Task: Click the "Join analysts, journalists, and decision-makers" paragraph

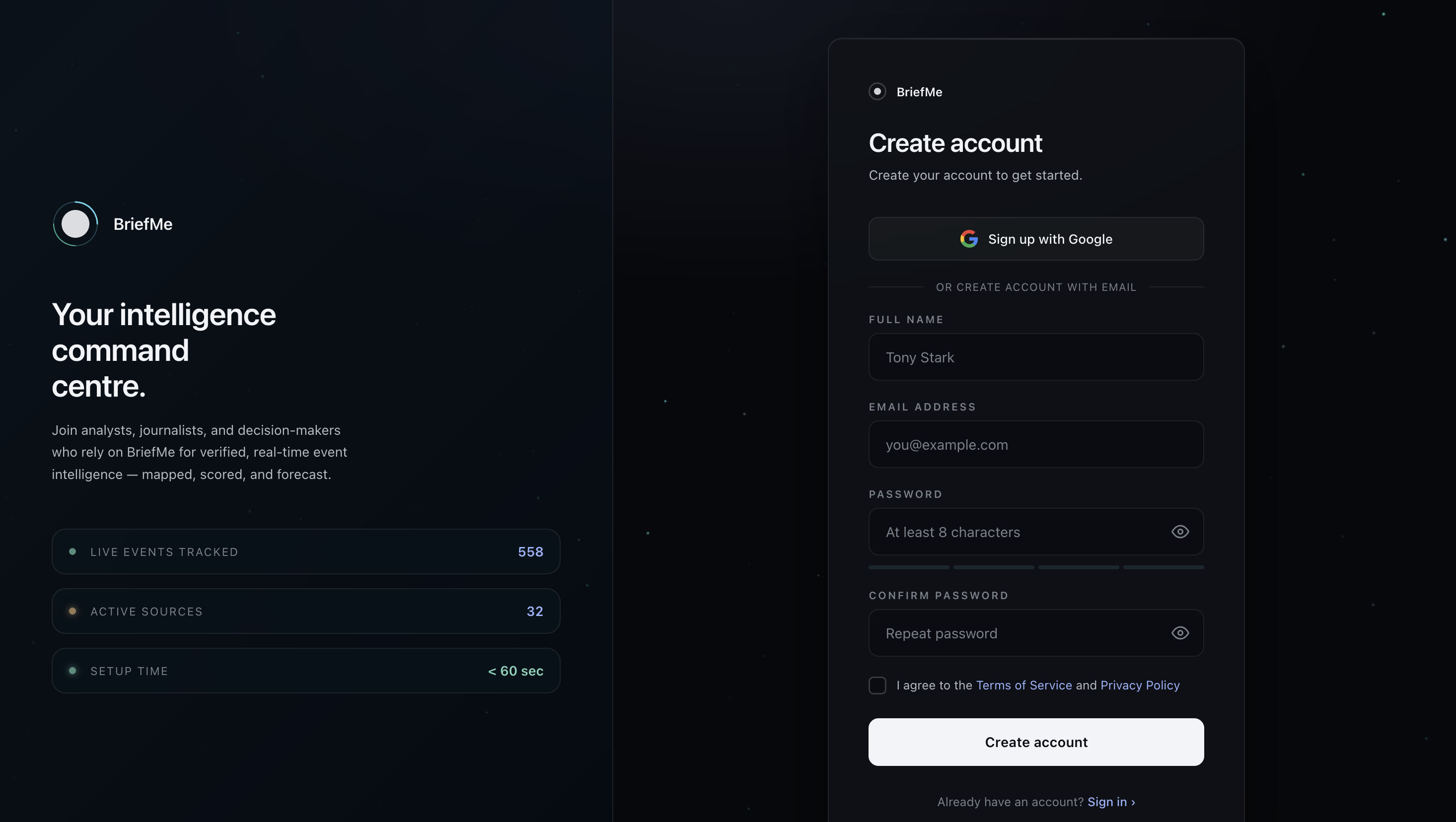Action: click(x=200, y=452)
